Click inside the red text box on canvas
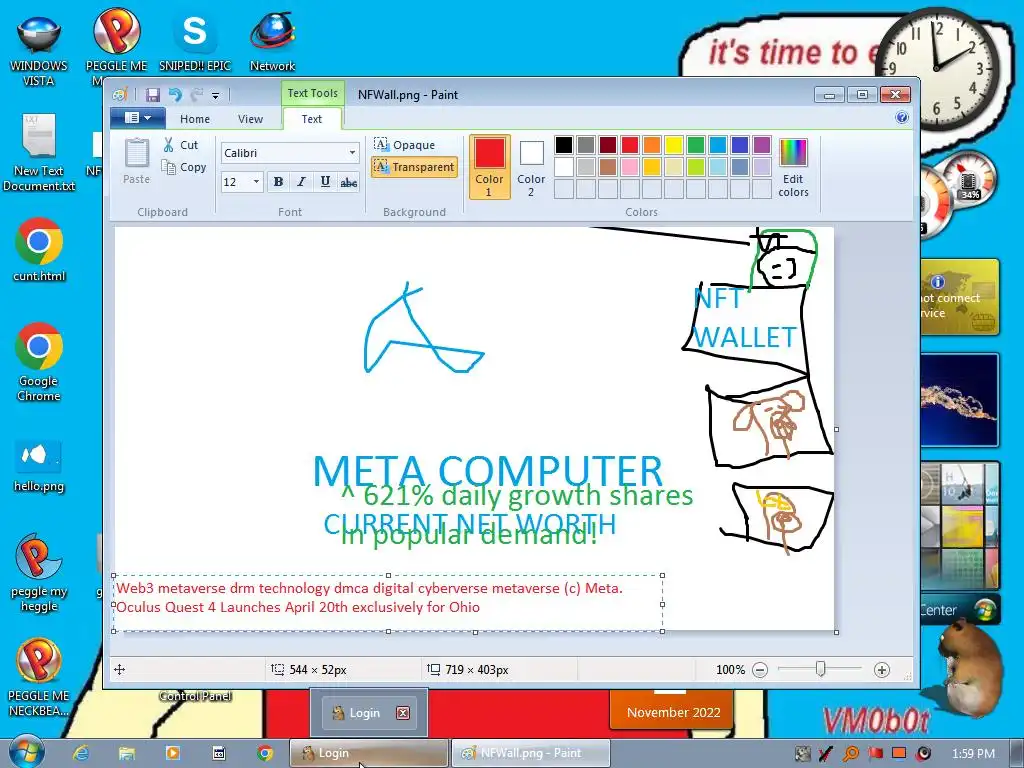Viewport: 1024px width, 768px height. [389, 603]
